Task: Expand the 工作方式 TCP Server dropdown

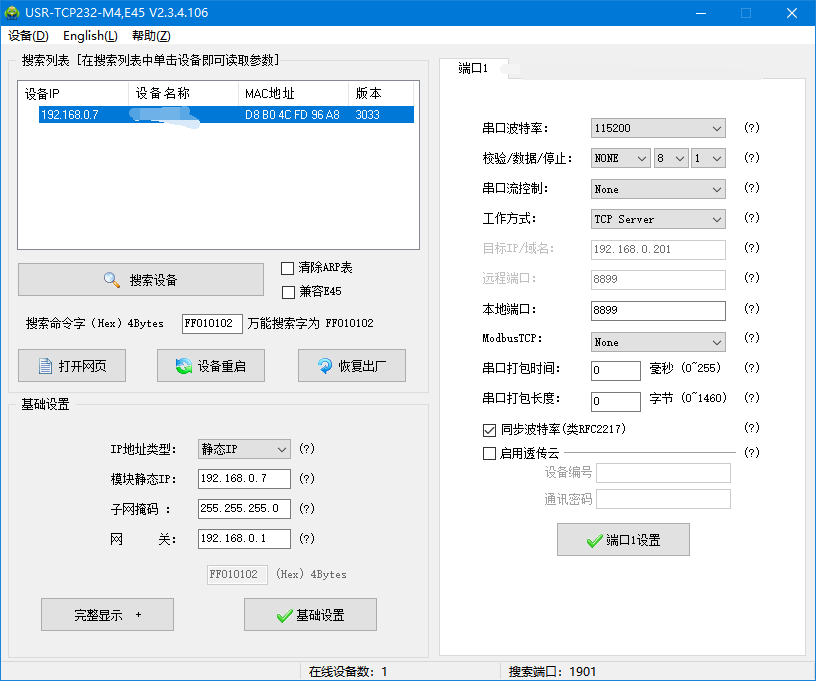Action: coord(658,219)
